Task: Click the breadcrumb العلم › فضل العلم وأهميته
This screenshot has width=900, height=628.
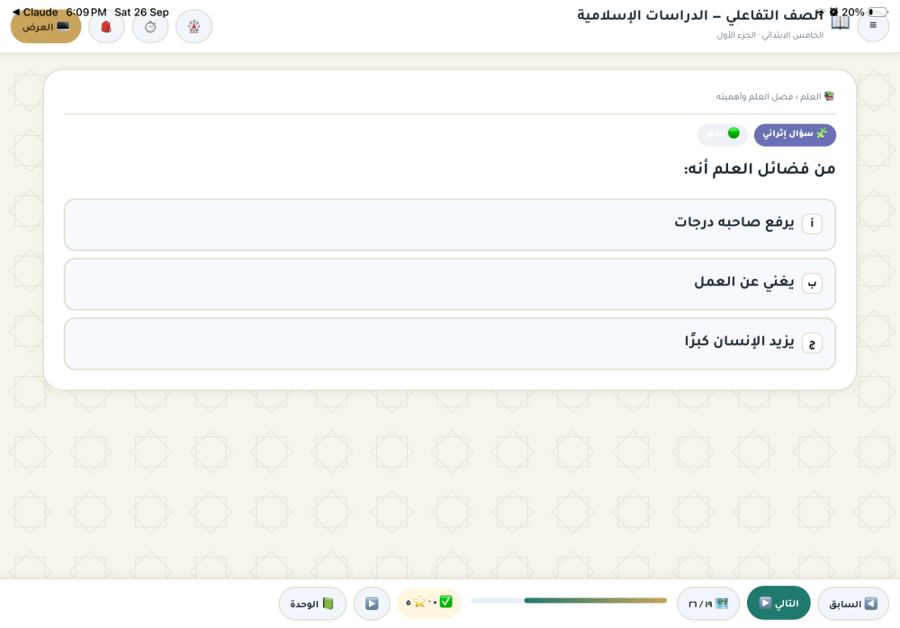Action: coord(775,96)
